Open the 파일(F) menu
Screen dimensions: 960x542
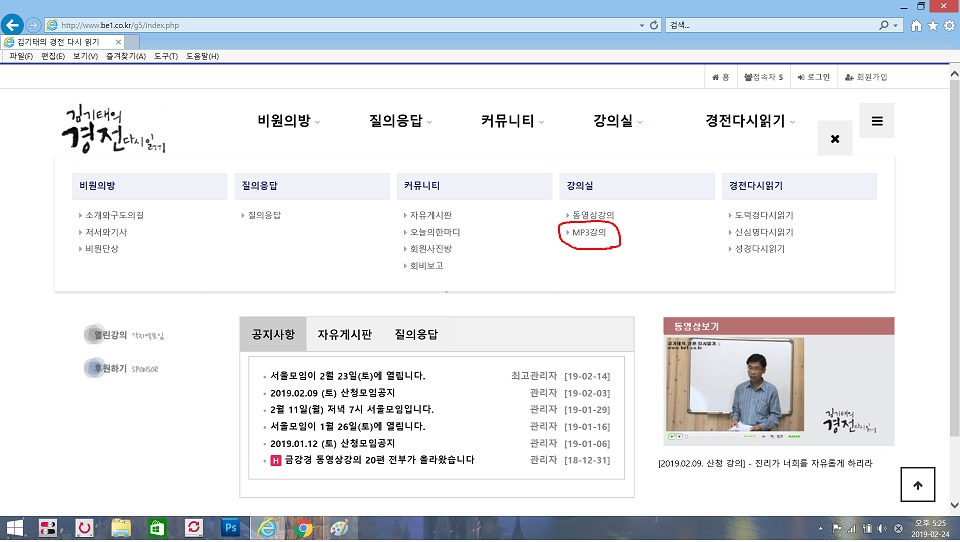pos(21,56)
